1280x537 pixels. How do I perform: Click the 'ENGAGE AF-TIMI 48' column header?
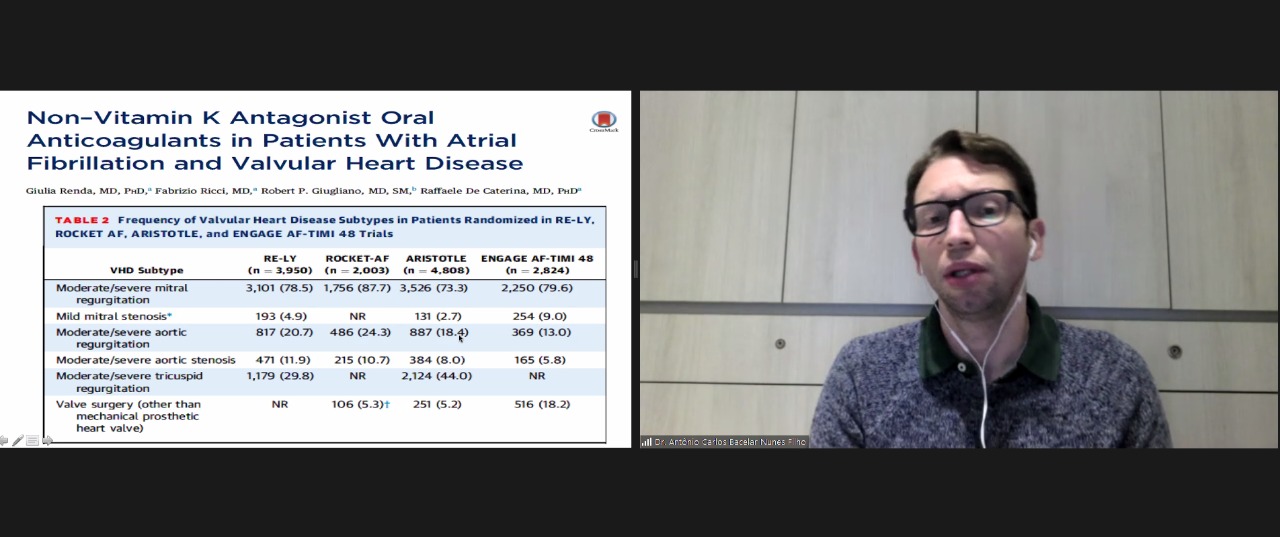(537, 258)
